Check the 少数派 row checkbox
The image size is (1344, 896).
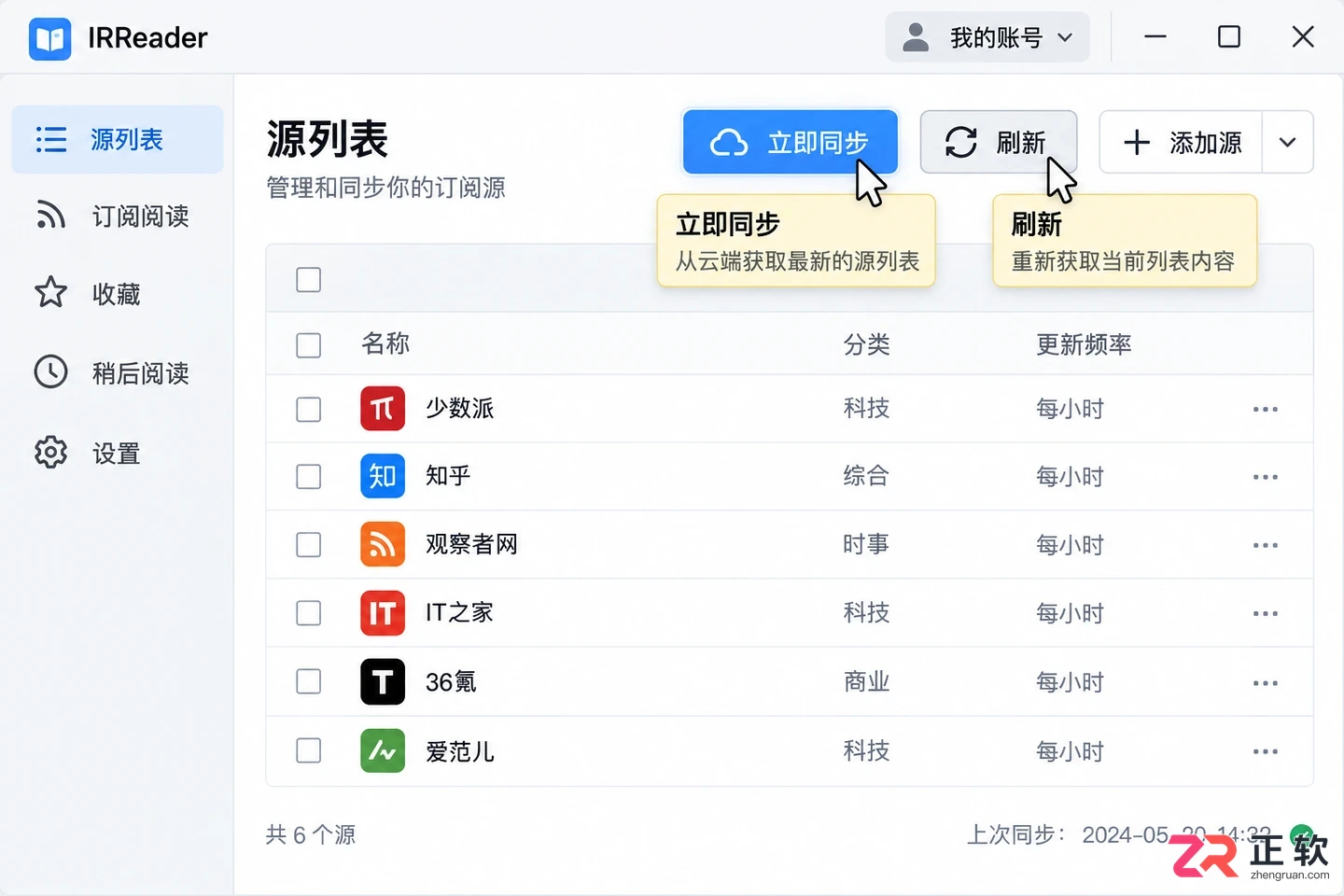[308, 410]
